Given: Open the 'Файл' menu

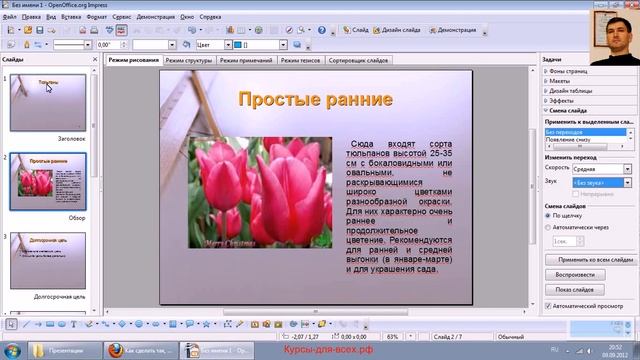Looking at the screenshot, I should tap(9, 17).
